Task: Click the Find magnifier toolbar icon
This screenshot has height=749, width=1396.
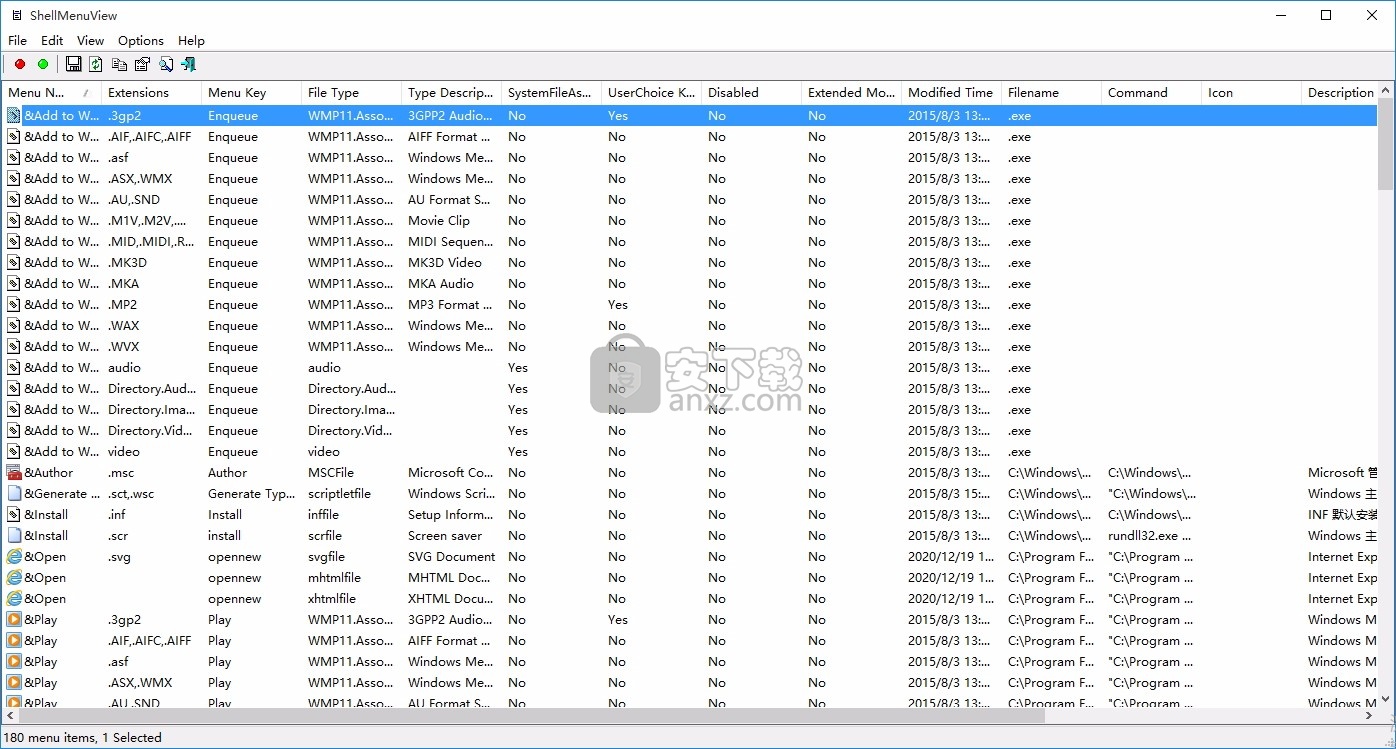Action: [165, 64]
